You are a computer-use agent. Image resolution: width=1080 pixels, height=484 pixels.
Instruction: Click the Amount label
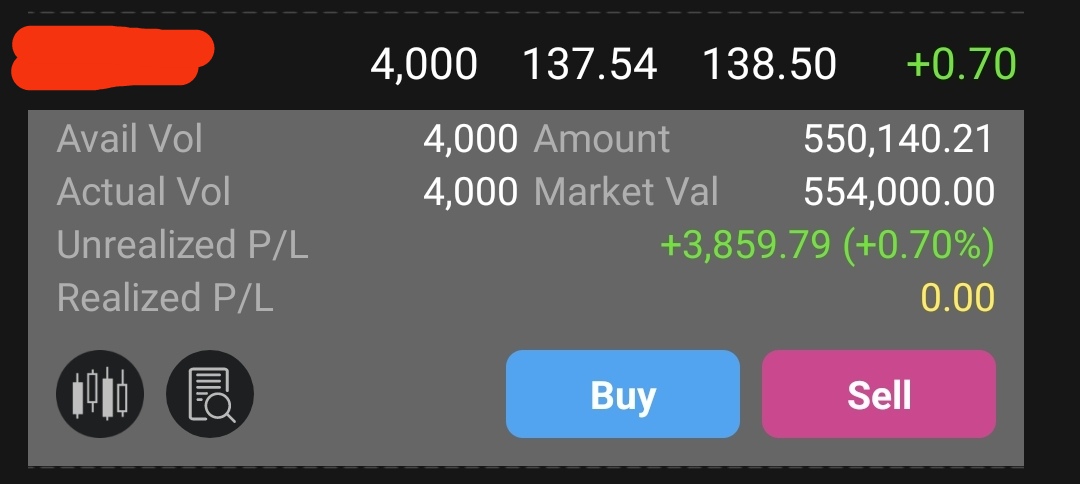(x=601, y=139)
